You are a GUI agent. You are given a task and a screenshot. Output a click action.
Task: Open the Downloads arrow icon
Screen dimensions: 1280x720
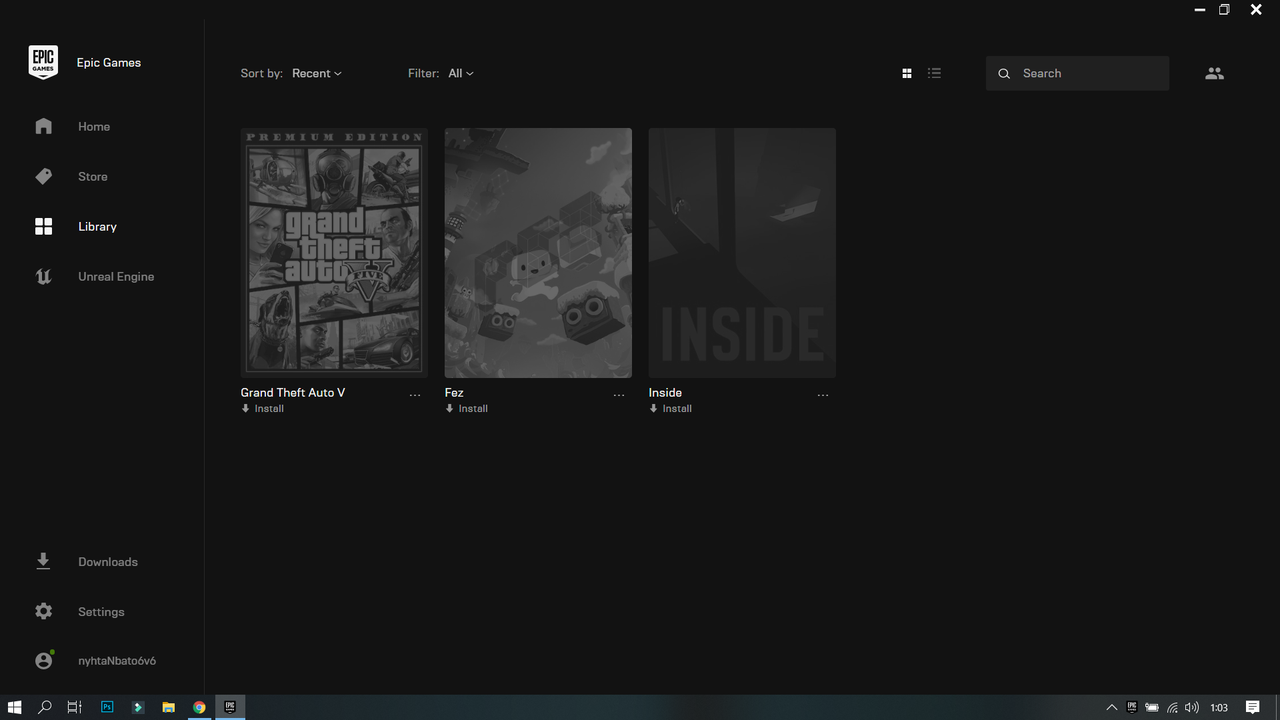(43, 561)
